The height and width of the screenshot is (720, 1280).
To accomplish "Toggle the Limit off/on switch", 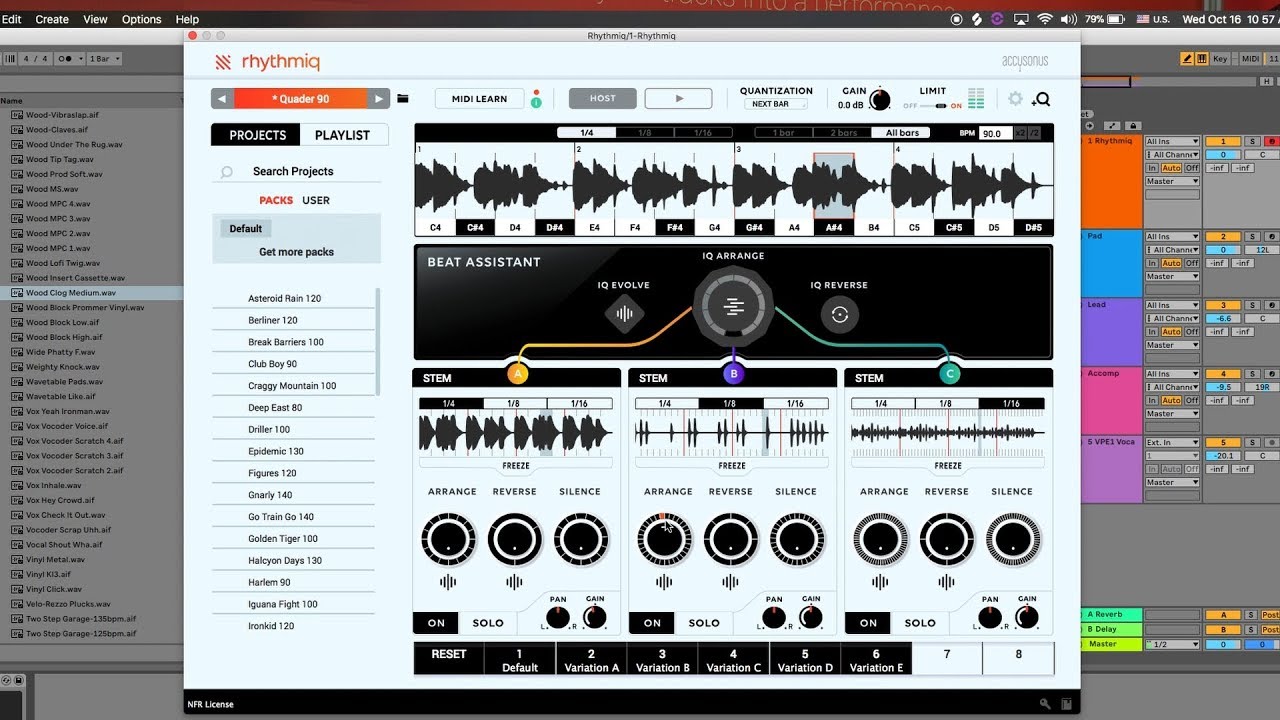I will 933,106.
